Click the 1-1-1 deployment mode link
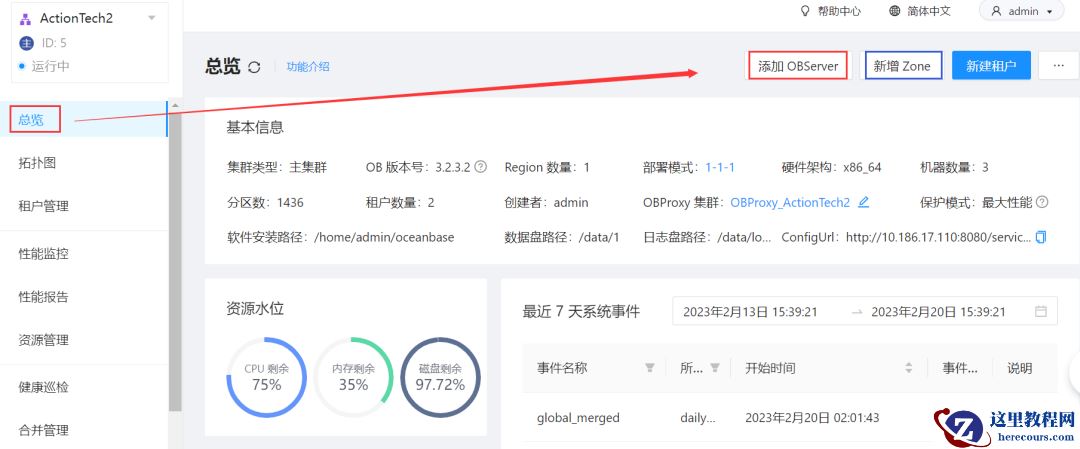 tap(720, 167)
